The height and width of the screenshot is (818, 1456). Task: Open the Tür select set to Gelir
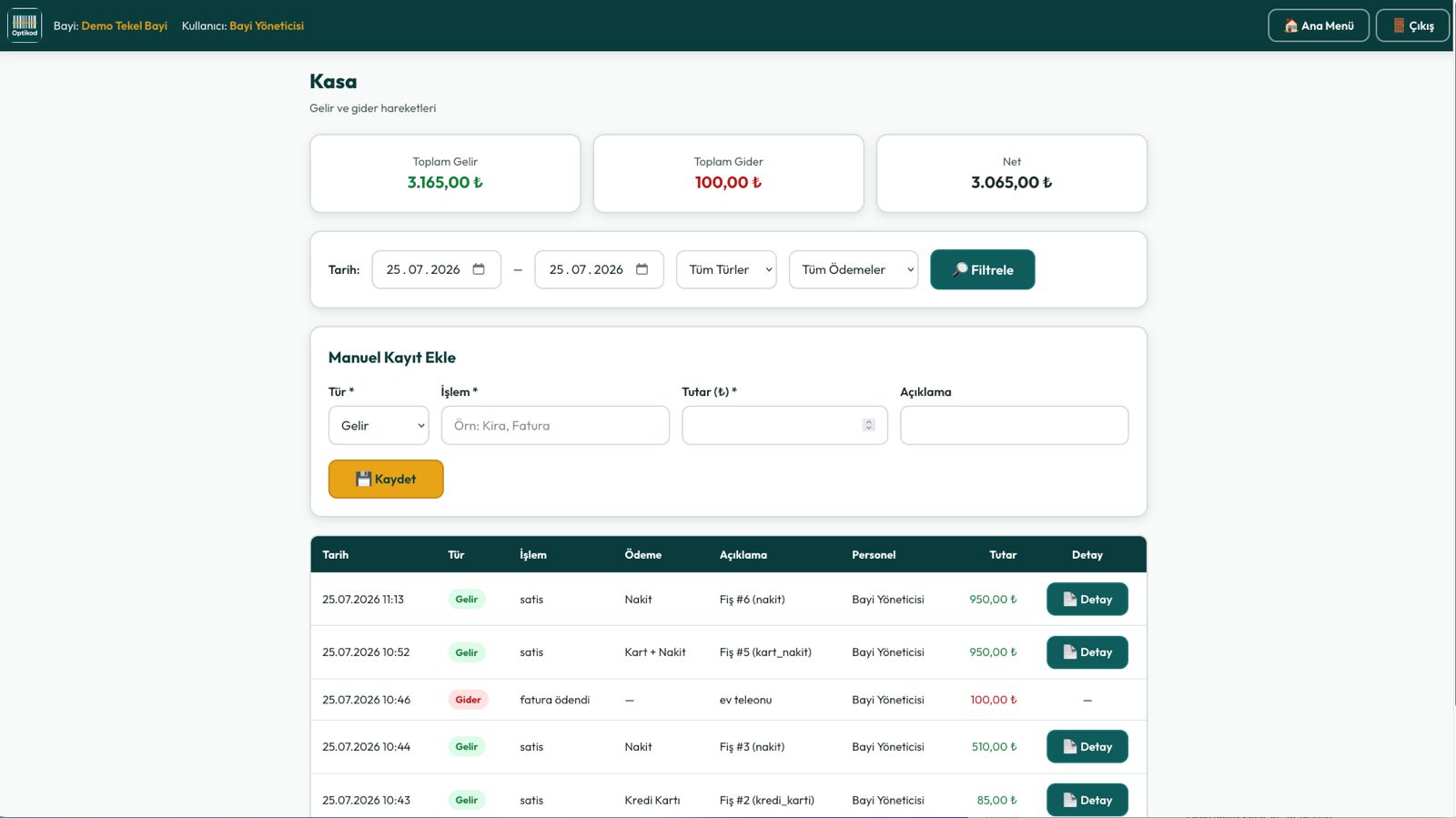(379, 425)
